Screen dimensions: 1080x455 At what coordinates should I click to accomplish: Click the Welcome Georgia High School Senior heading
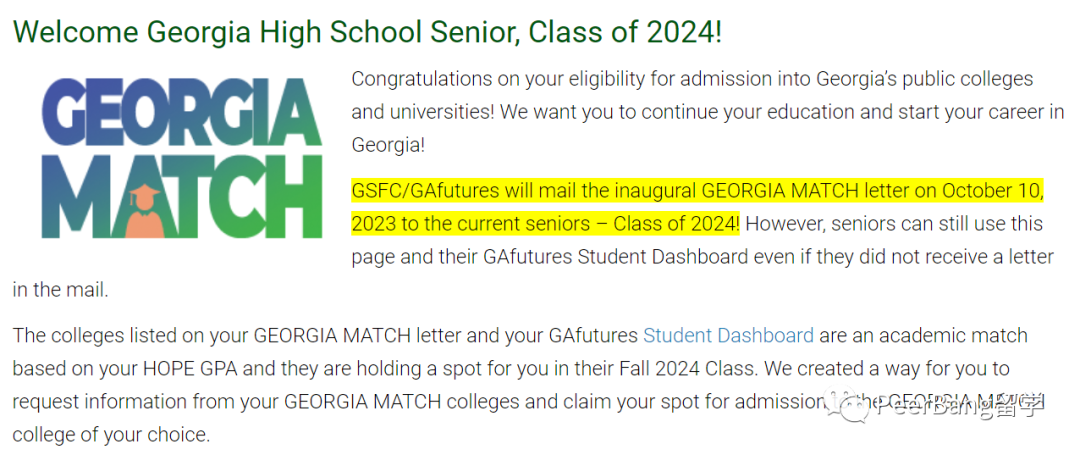(367, 32)
